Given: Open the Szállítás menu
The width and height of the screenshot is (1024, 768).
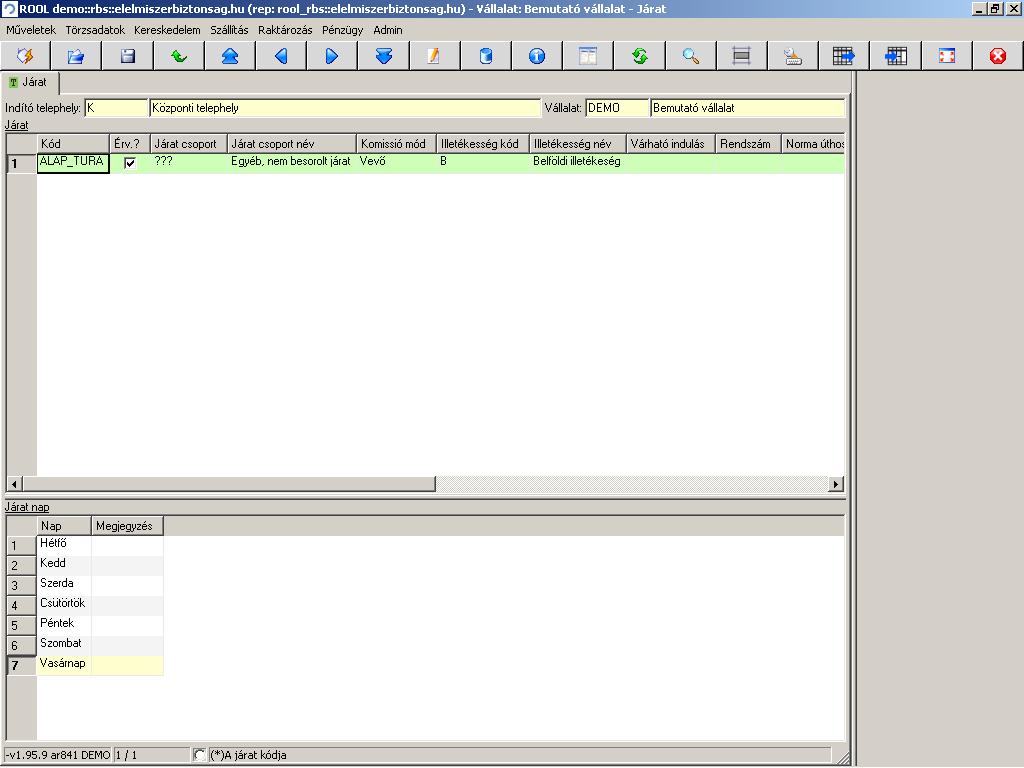Looking at the screenshot, I should pyautogui.click(x=229, y=30).
